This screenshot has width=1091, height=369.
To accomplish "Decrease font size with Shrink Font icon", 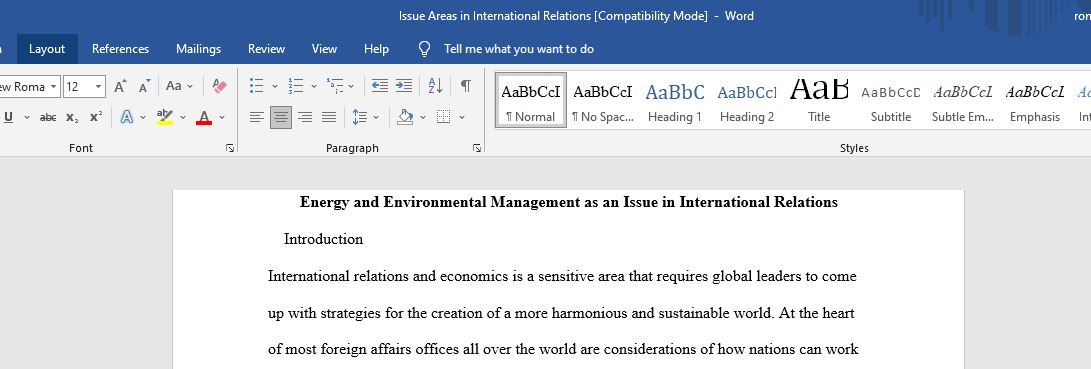I will 145,86.
